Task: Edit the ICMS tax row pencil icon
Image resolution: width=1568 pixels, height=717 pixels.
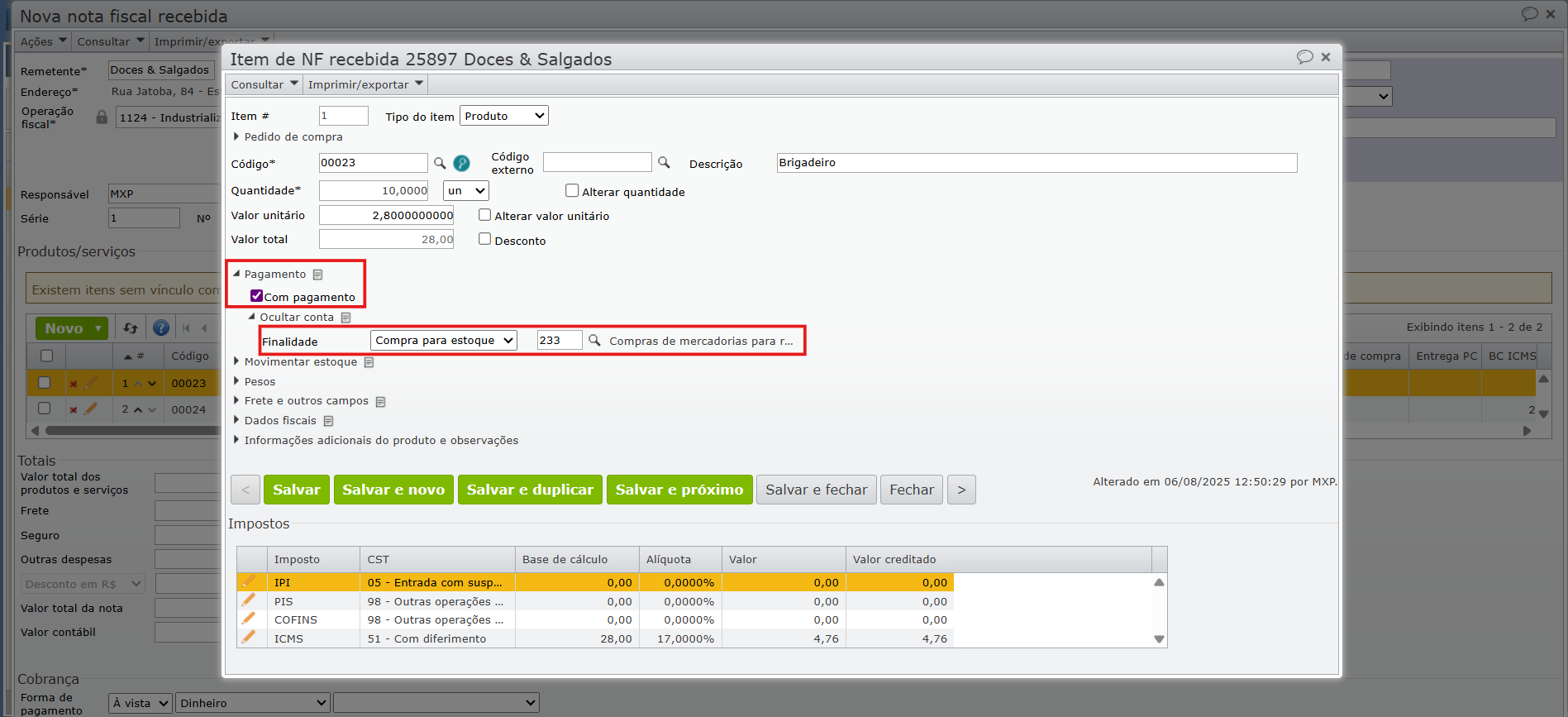Action: [x=248, y=638]
